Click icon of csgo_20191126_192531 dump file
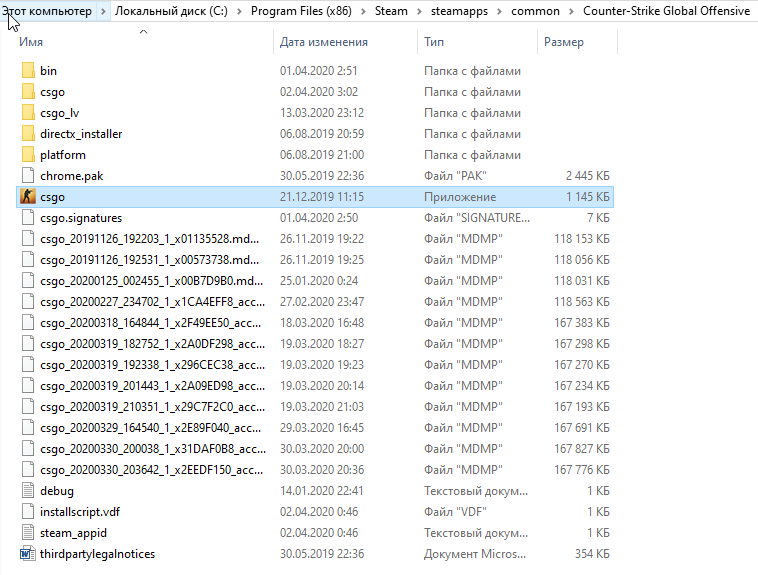Screen dimensions: 758x575 (x=28, y=260)
